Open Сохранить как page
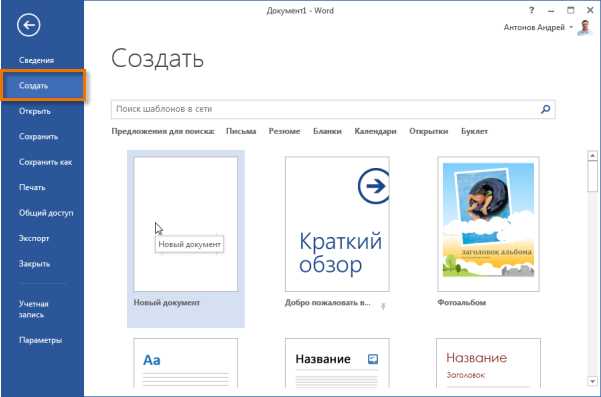601x397 pixels. [x=45, y=162]
